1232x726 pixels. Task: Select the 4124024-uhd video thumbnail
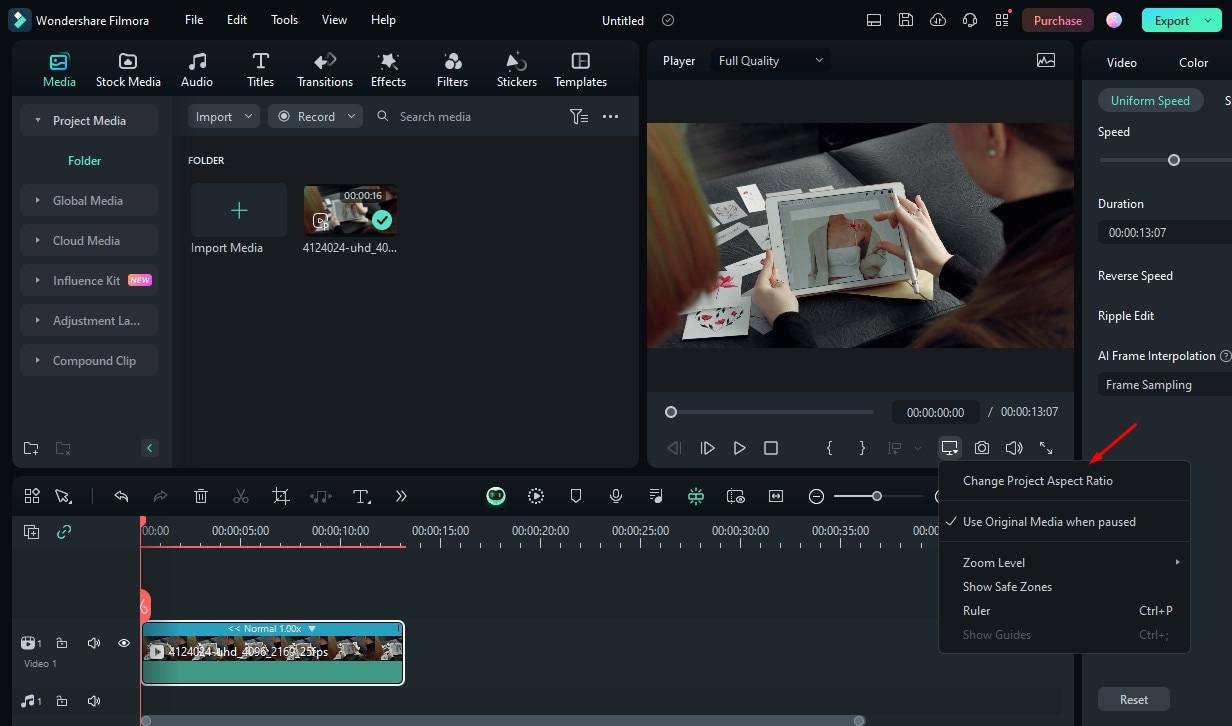point(350,210)
